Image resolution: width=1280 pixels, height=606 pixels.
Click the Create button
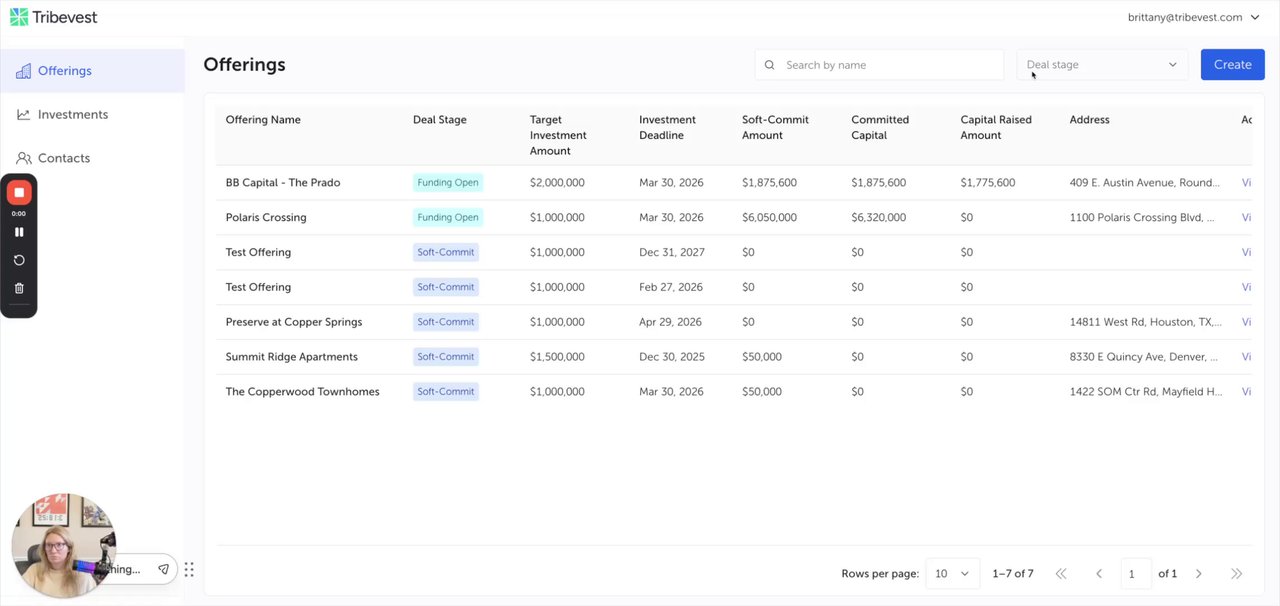[x=1232, y=65]
